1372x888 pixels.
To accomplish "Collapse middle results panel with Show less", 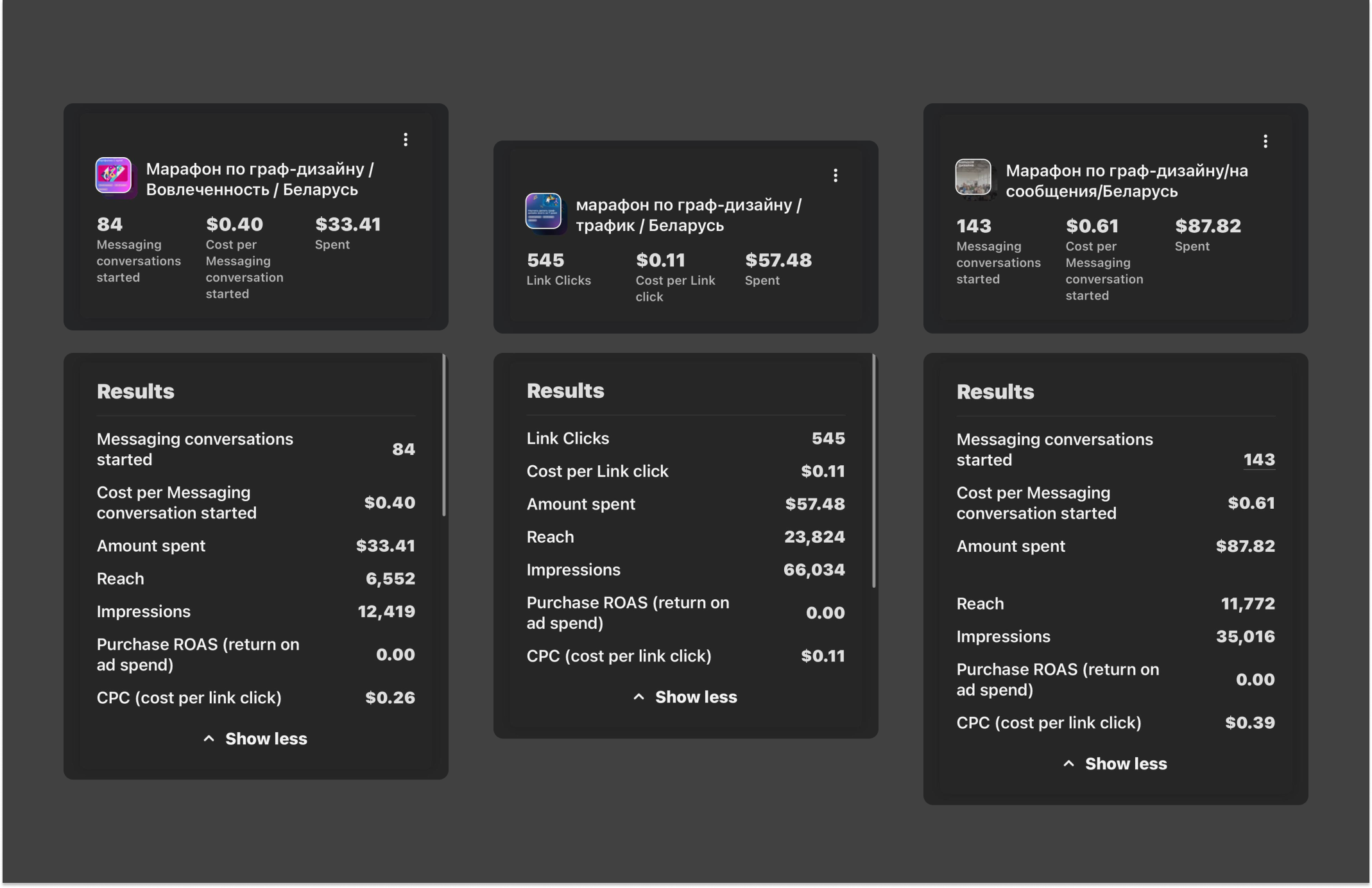I will tap(696, 697).
